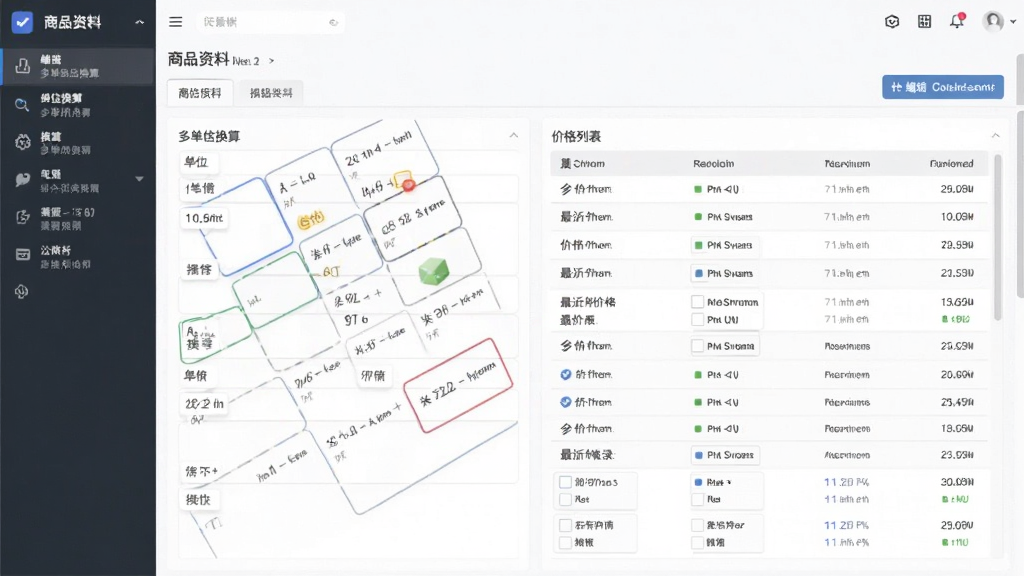Open the shield icon in the top bar

pyautogui.click(x=892, y=22)
